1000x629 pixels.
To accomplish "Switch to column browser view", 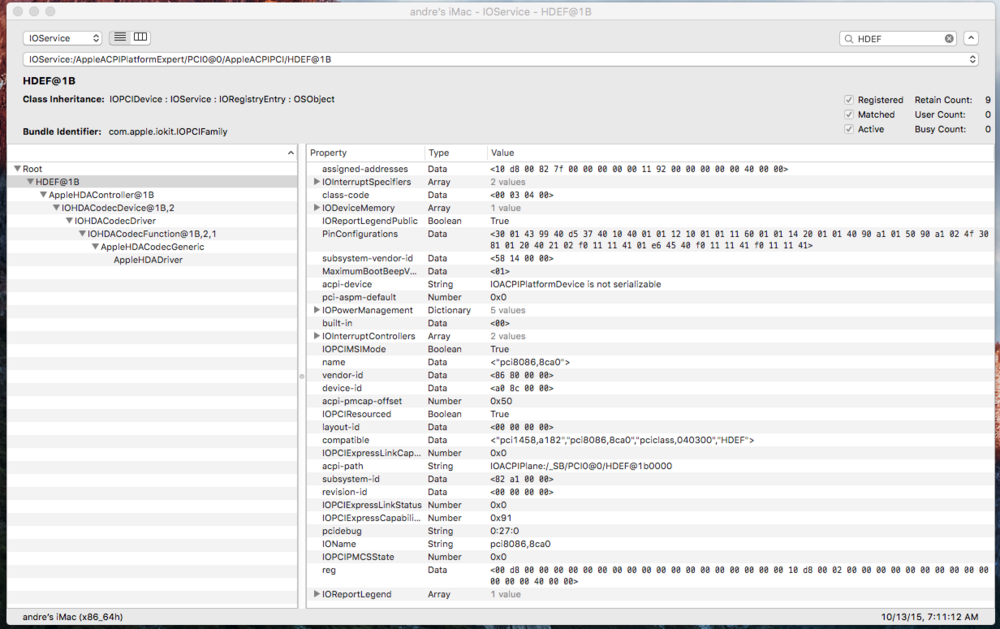I will tap(141, 38).
